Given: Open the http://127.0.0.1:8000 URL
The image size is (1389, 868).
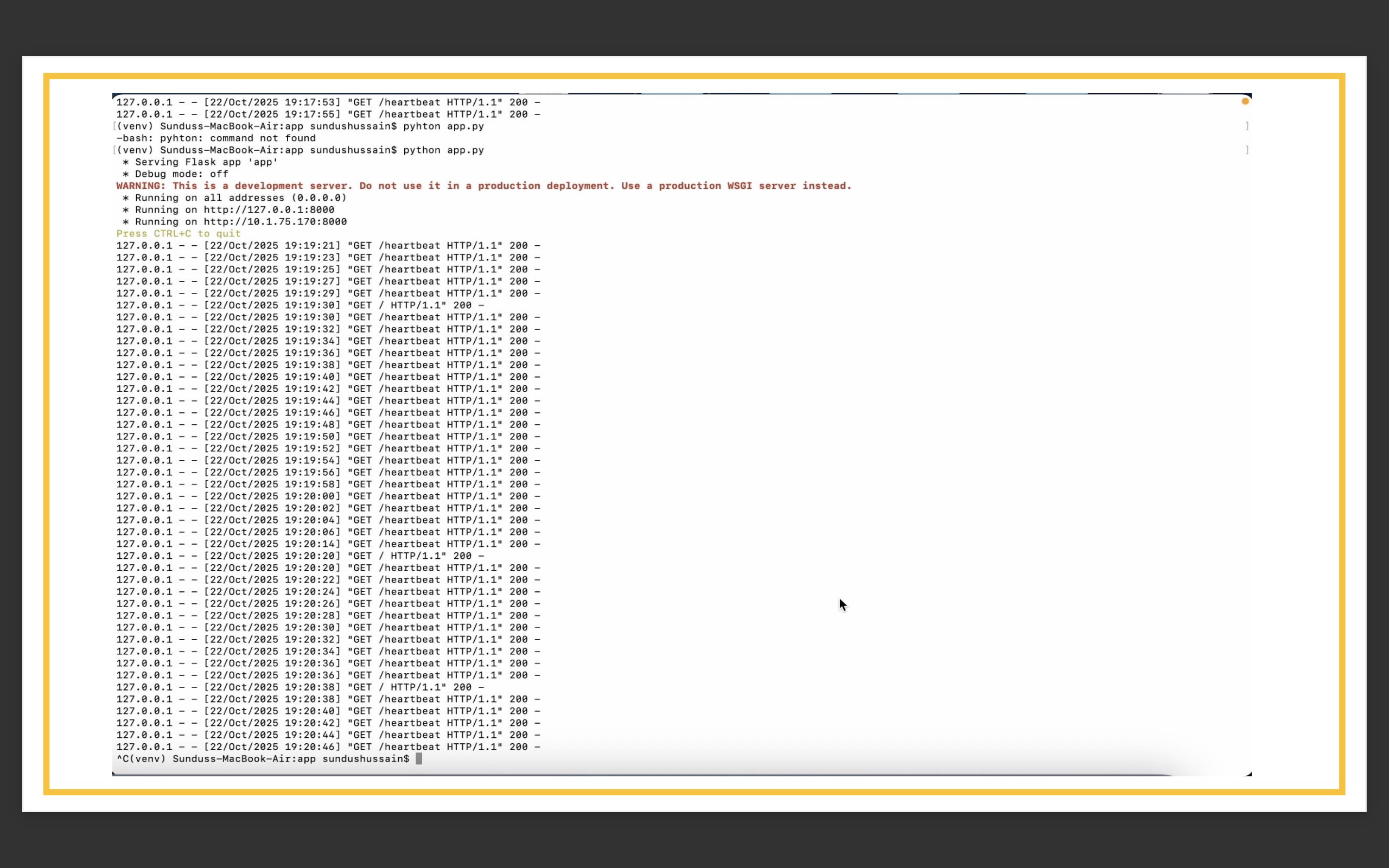Looking at the screenshot, I should 269,209.
